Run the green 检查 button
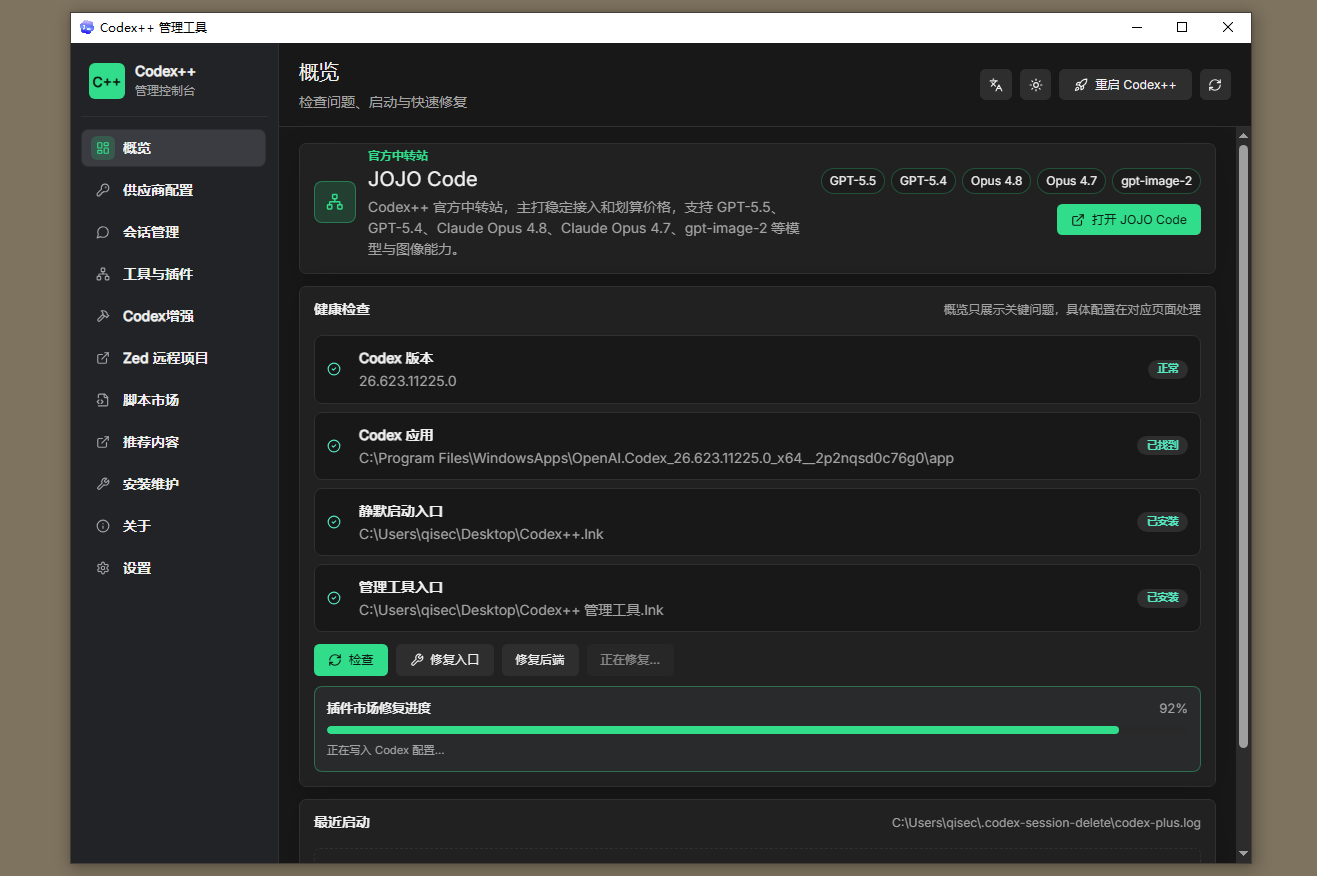Screen dimensions: 1317x876 351,660
